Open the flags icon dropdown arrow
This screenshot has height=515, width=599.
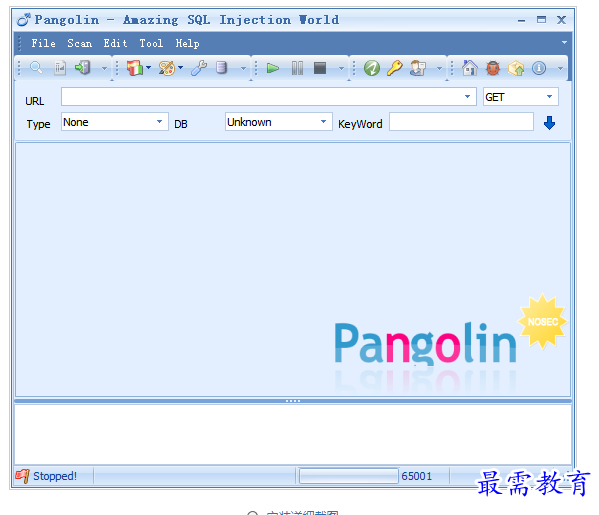click(x=149, y=68)
